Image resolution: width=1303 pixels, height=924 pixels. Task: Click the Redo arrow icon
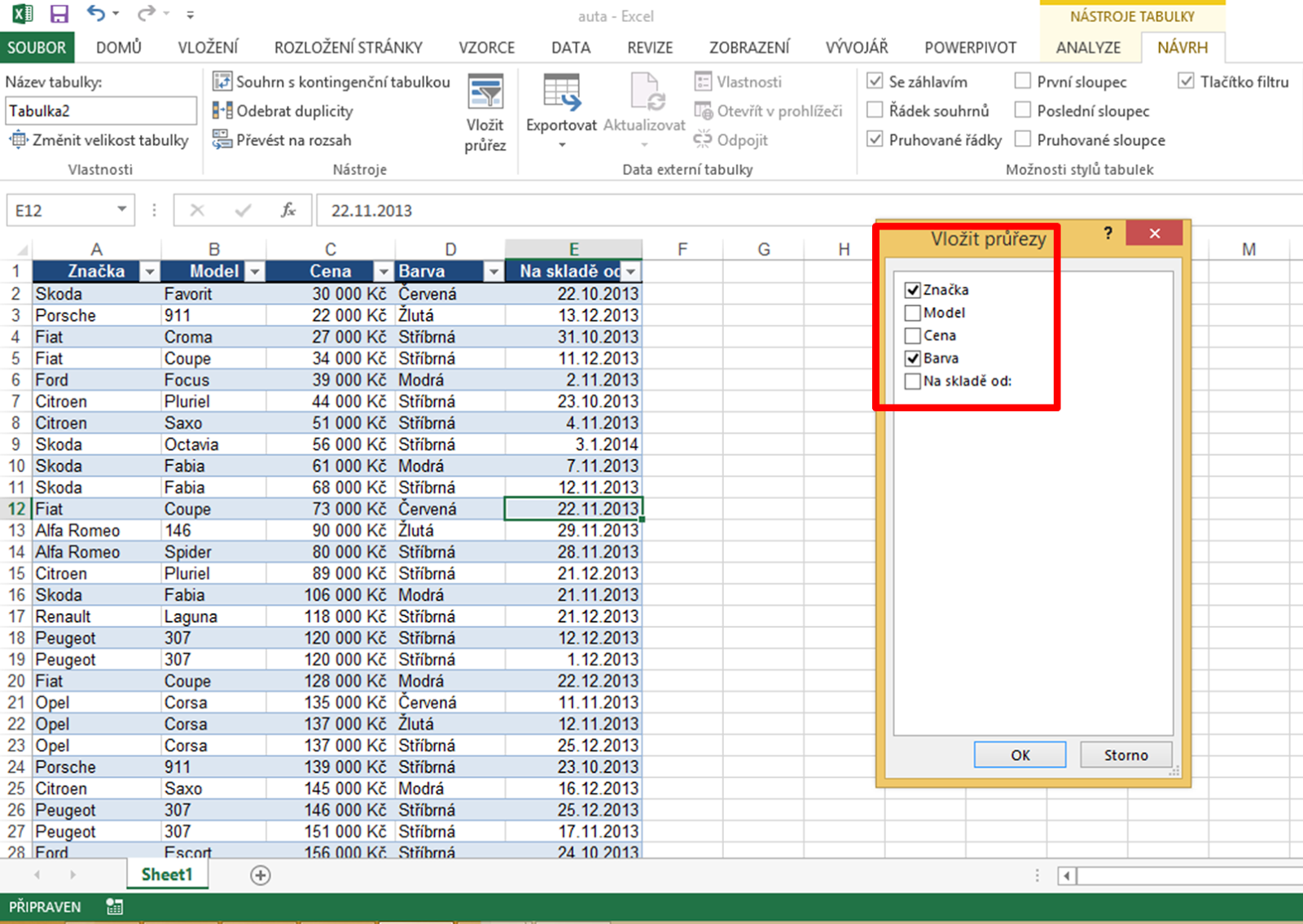pyautogui.click(x=146, y=14)
